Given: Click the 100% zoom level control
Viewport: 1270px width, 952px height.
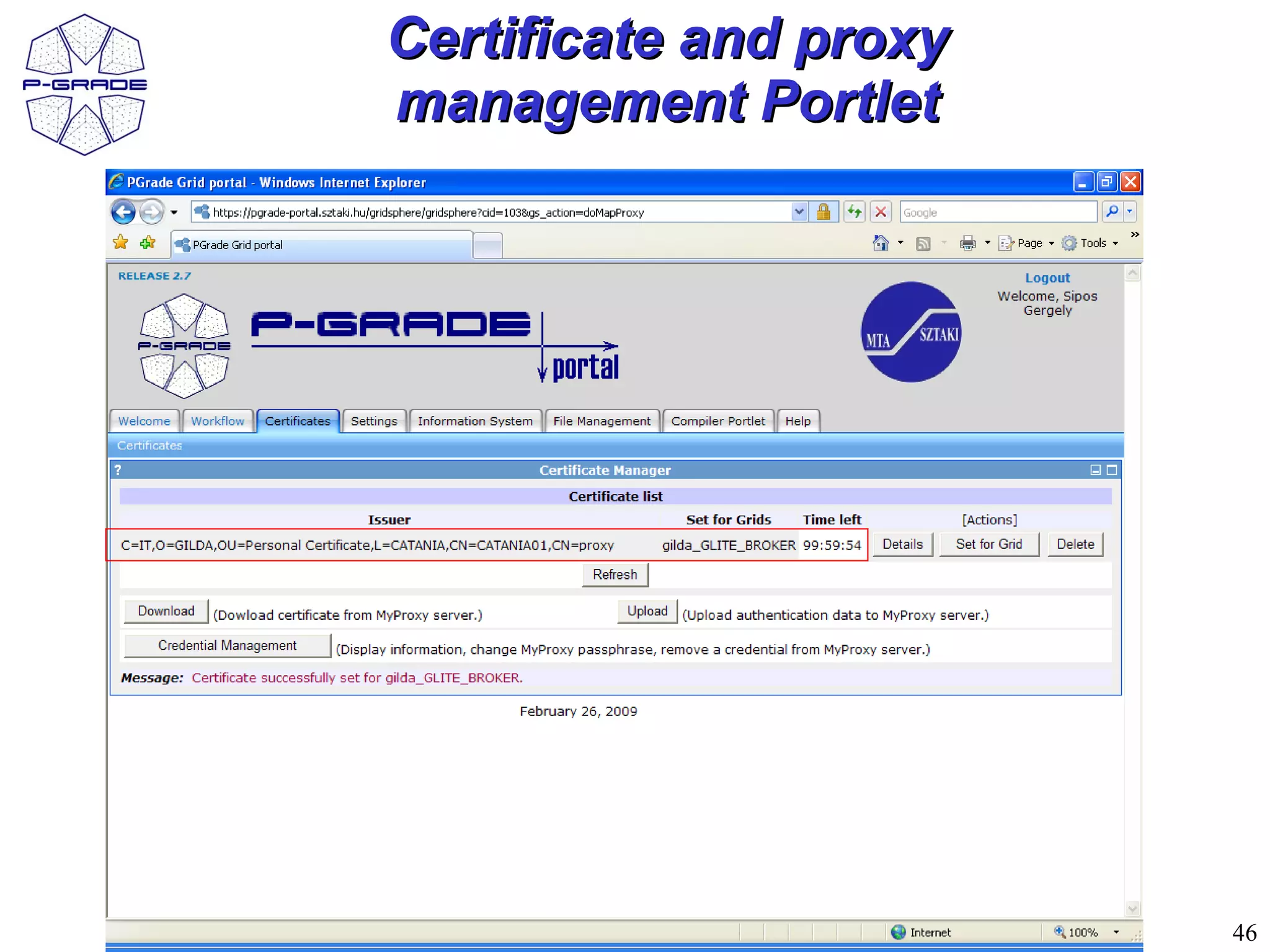Looking at the screenshot, I should pos(1077,932).
